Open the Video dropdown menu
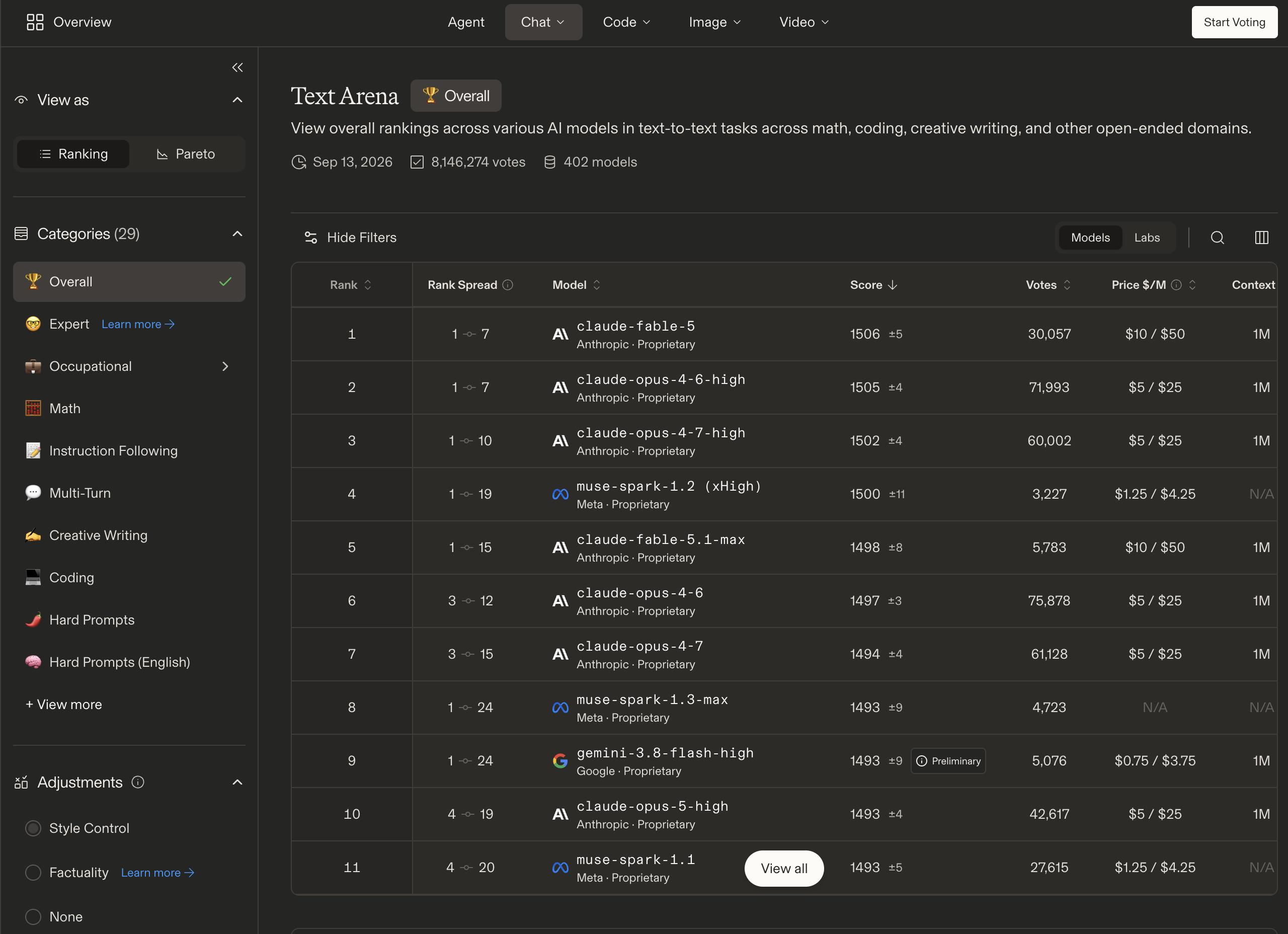This screenshot has width=1288, height=934. pyautogui.click(x=803, y=22)
